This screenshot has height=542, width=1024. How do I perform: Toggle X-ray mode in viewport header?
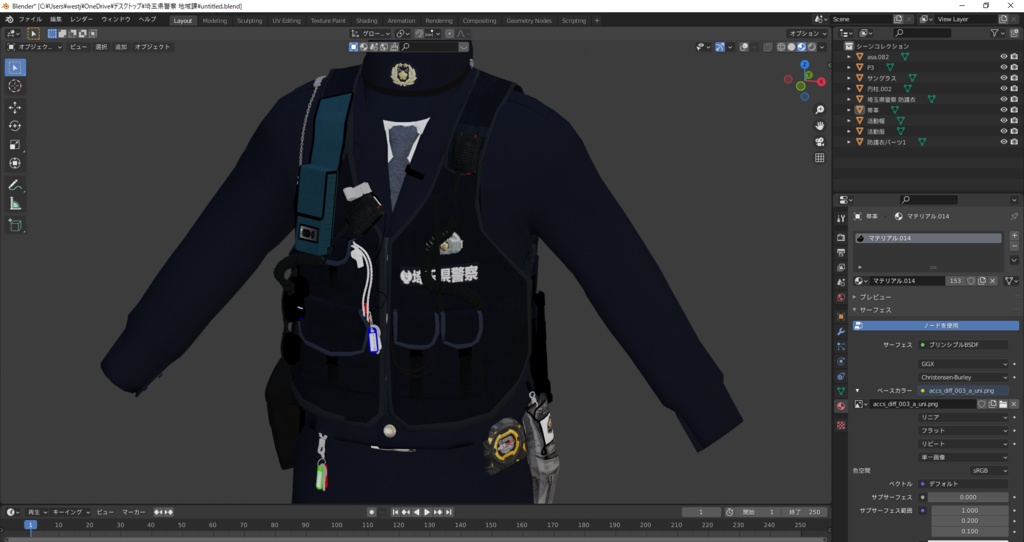[768, 47]
